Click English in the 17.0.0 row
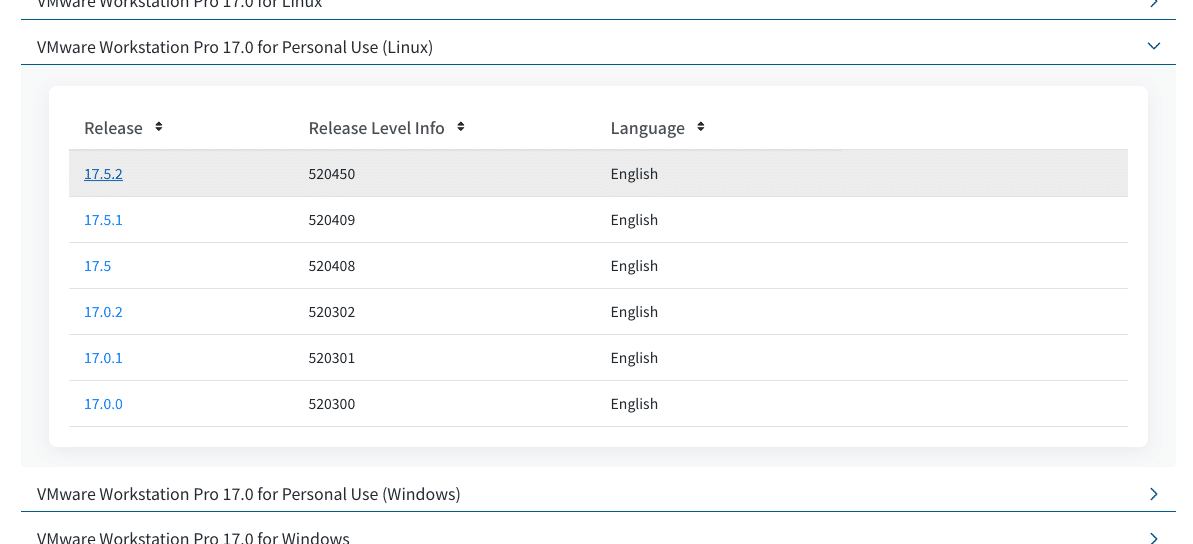This screenshot has height=544, width=1193. click(x=634, y=404)
